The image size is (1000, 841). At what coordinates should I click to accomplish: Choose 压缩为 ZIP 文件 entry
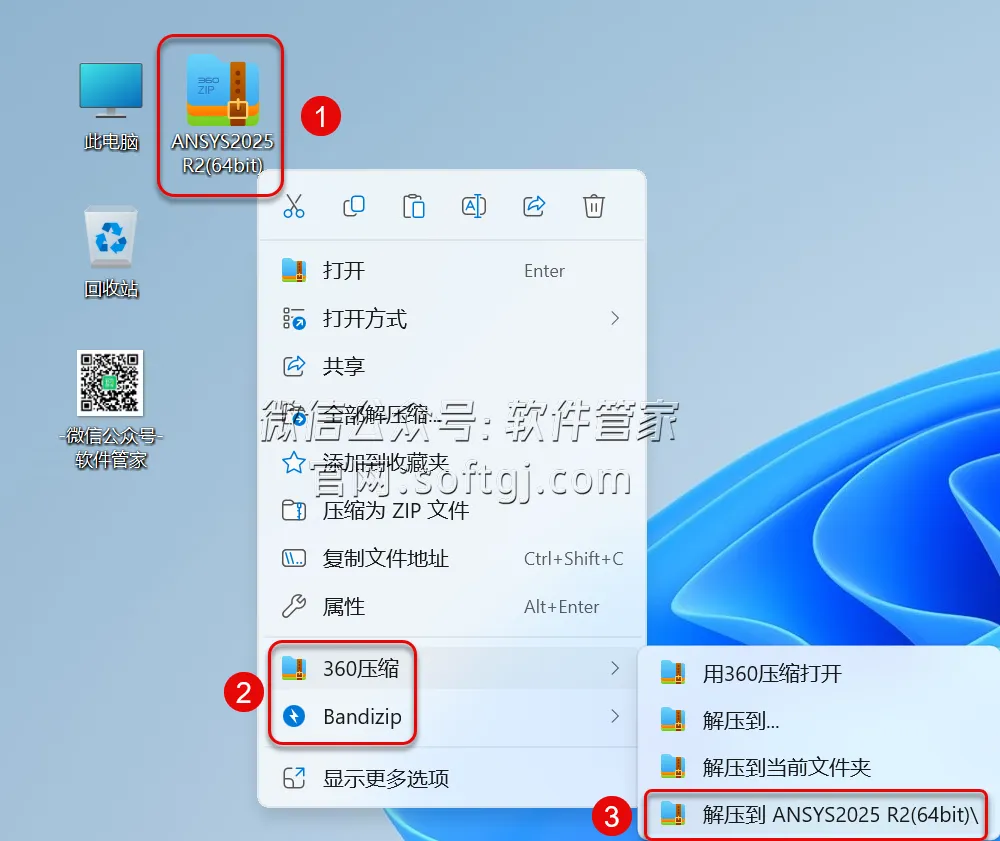[x=452, y=510]
